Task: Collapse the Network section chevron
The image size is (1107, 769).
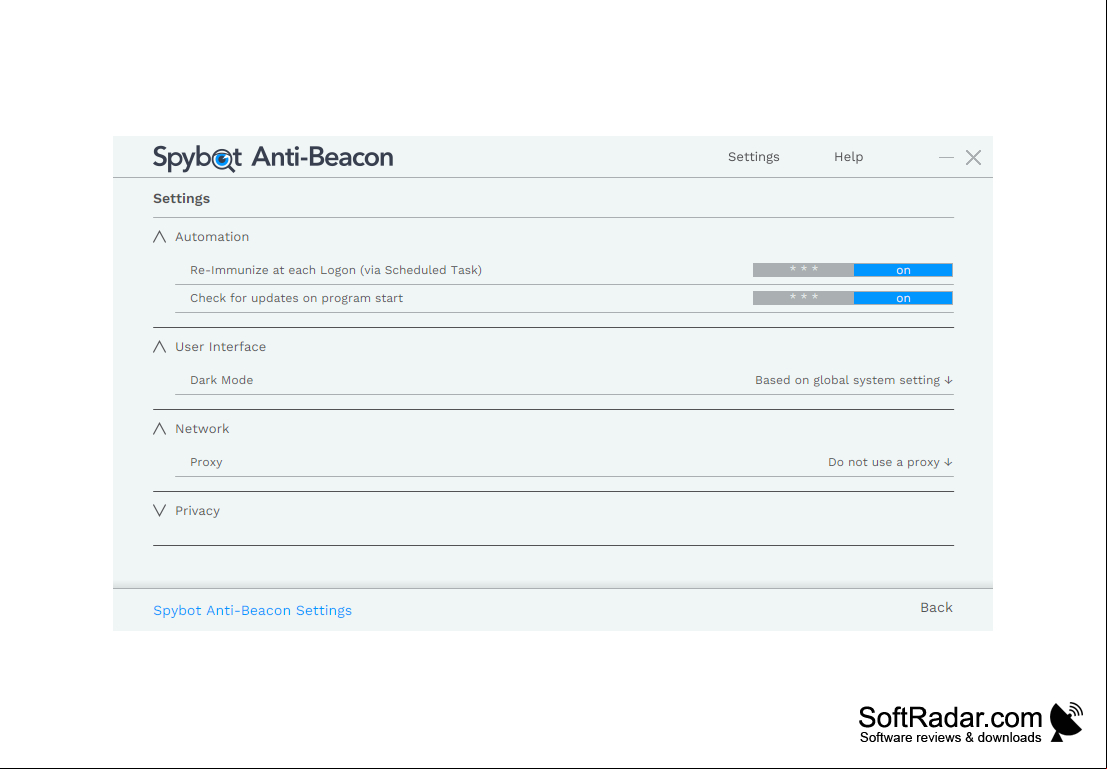Action: click(x=160, y=429)
